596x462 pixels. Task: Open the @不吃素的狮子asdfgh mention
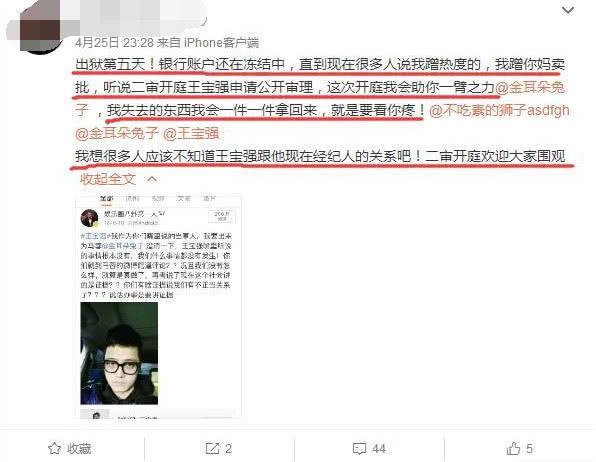coord(499,111)
